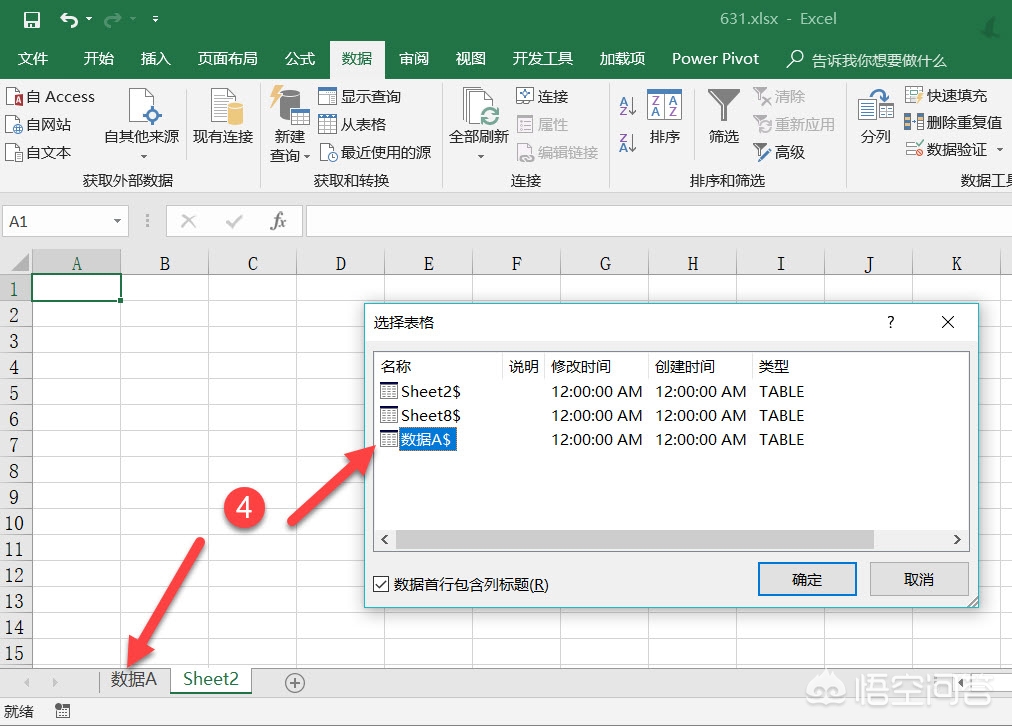The height and width of the screenshot is (726, 1012).
Task: Open Recent Sources (最近使用的源)
Action: point(375,153)
